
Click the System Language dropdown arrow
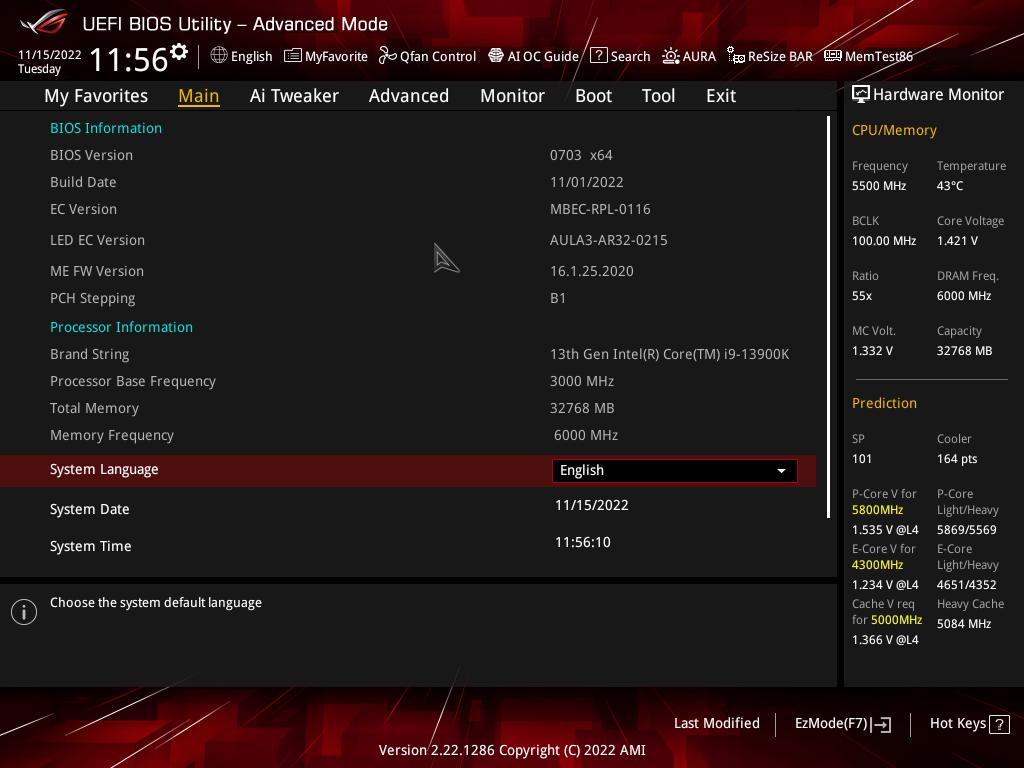point(781,471)
